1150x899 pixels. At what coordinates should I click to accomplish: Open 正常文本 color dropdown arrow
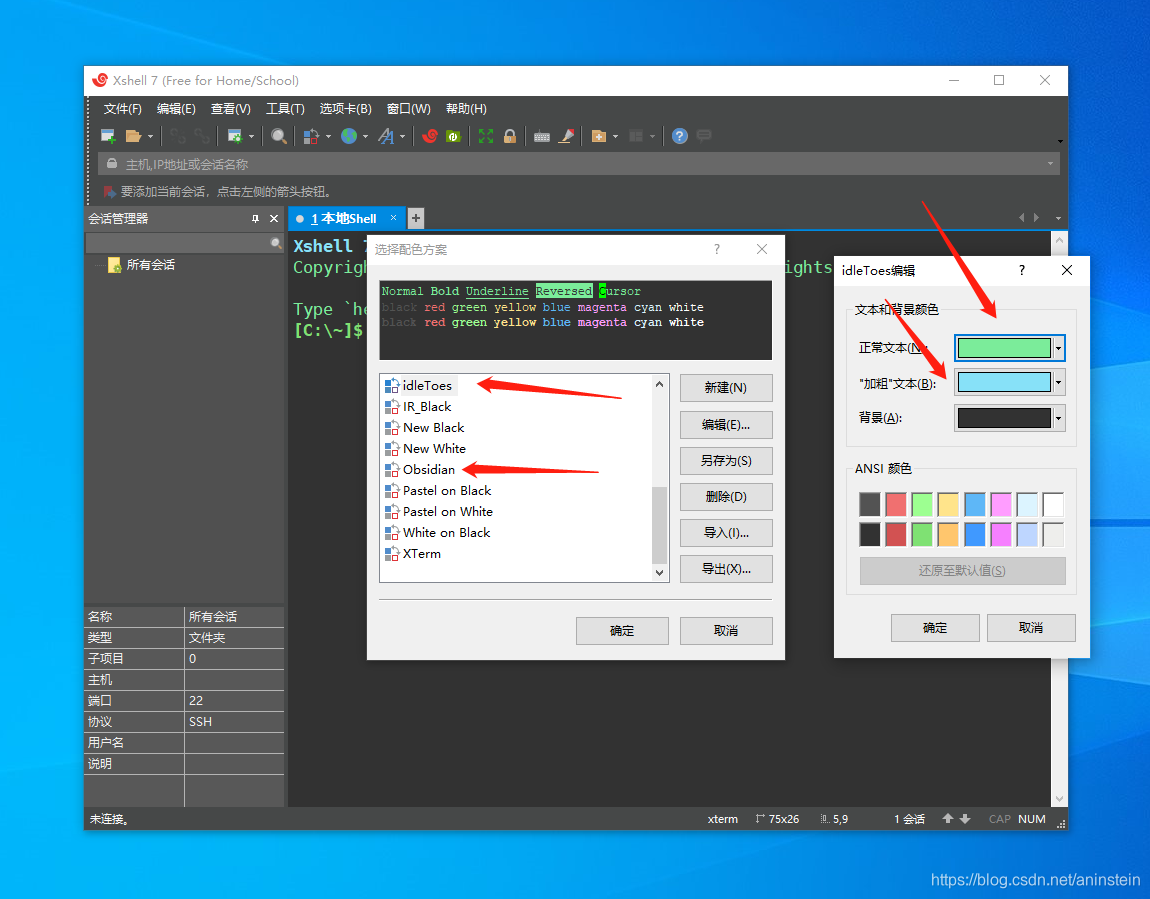click(1058, 348)
